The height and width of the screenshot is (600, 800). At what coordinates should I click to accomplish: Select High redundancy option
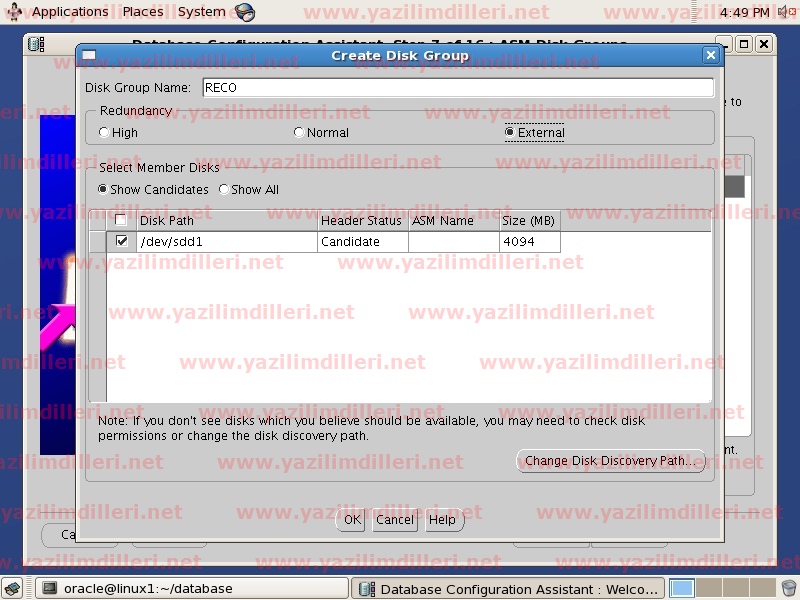[105, 132]
